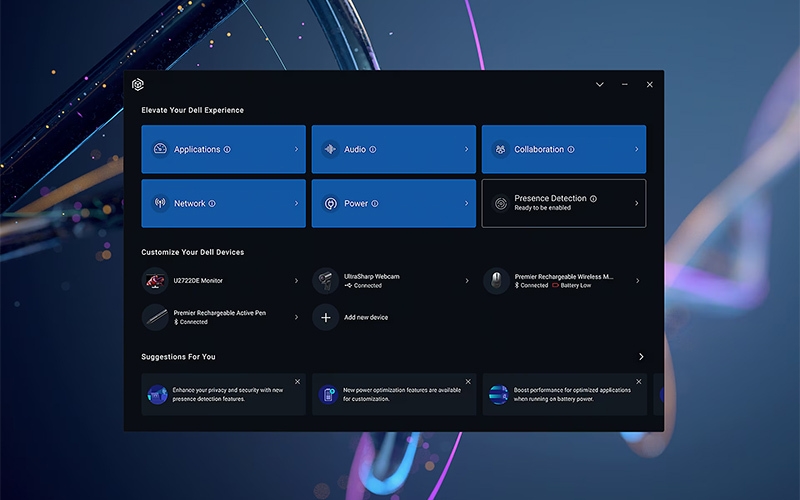Click the Add new device plus icon

pos(325,317)
